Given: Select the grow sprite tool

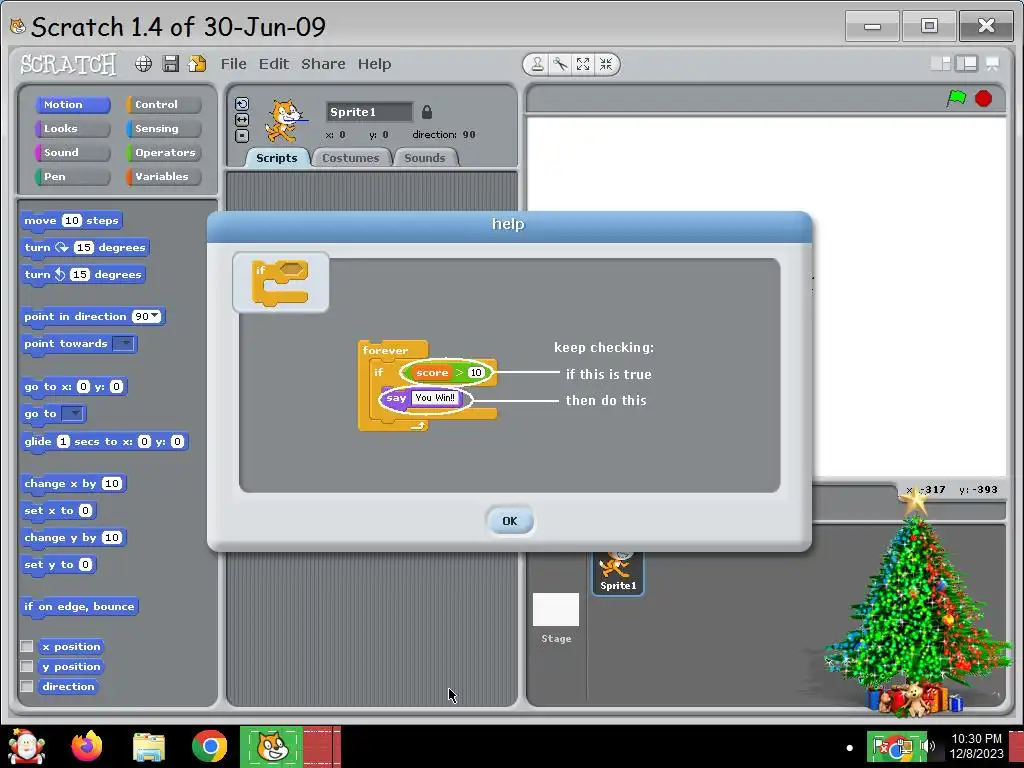Looking at the screenshot, I should 583,64.
